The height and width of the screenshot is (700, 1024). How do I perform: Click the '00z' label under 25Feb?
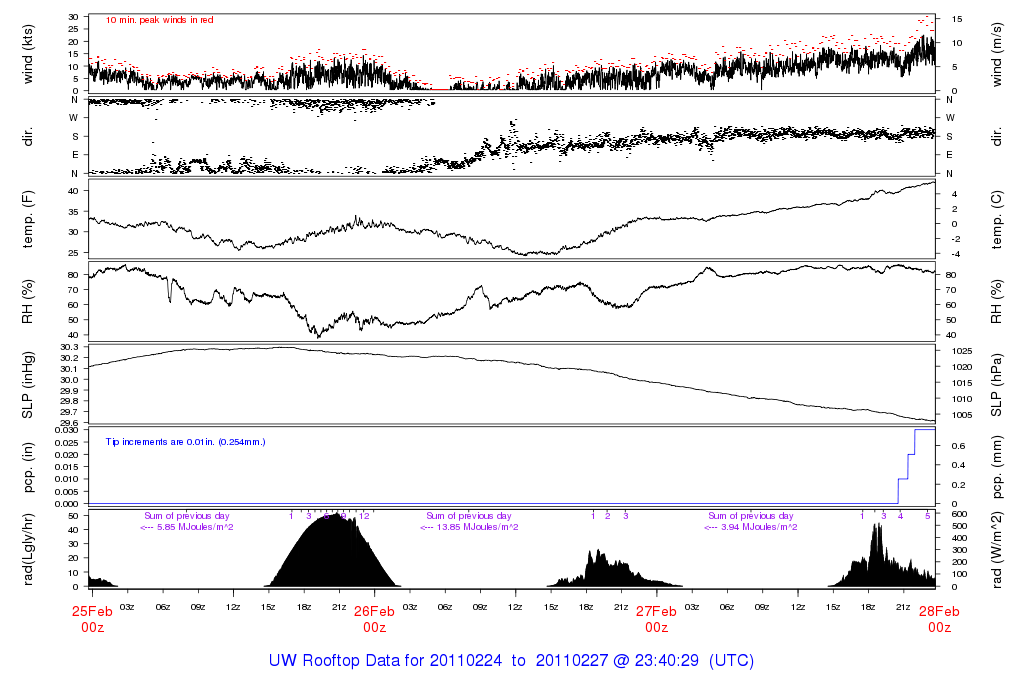tap(92, 628)
